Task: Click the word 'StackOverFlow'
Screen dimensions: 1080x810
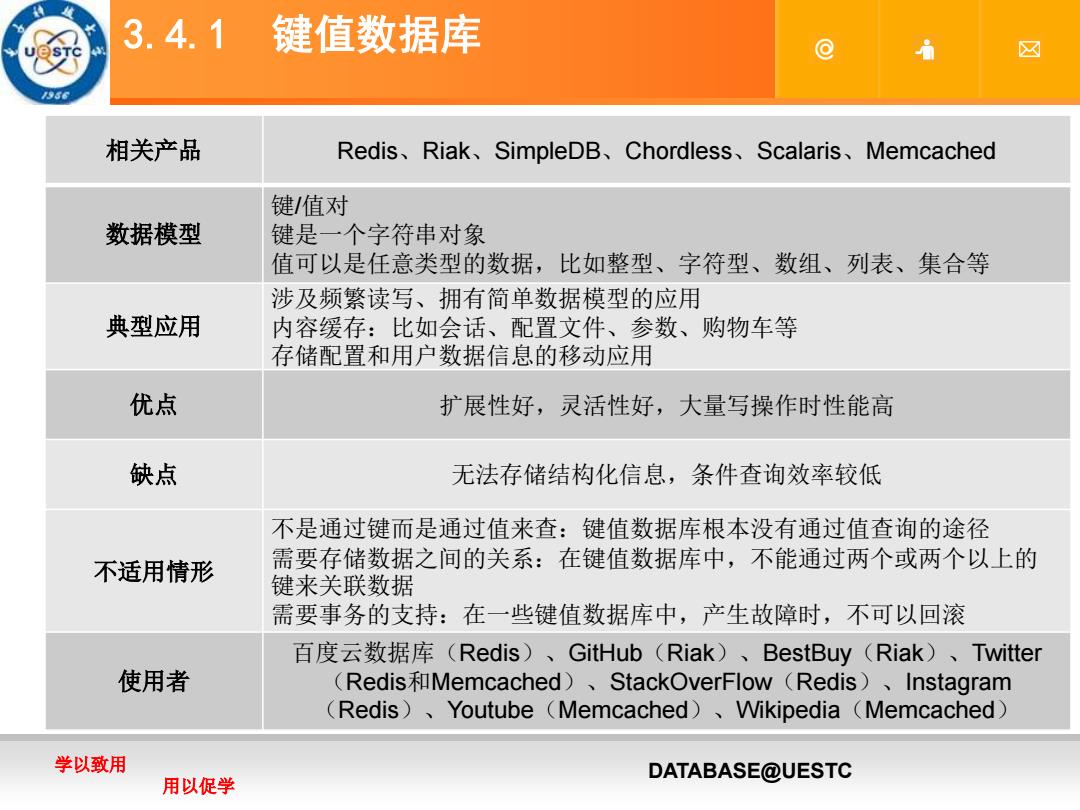Action: [x=690, y=681]
